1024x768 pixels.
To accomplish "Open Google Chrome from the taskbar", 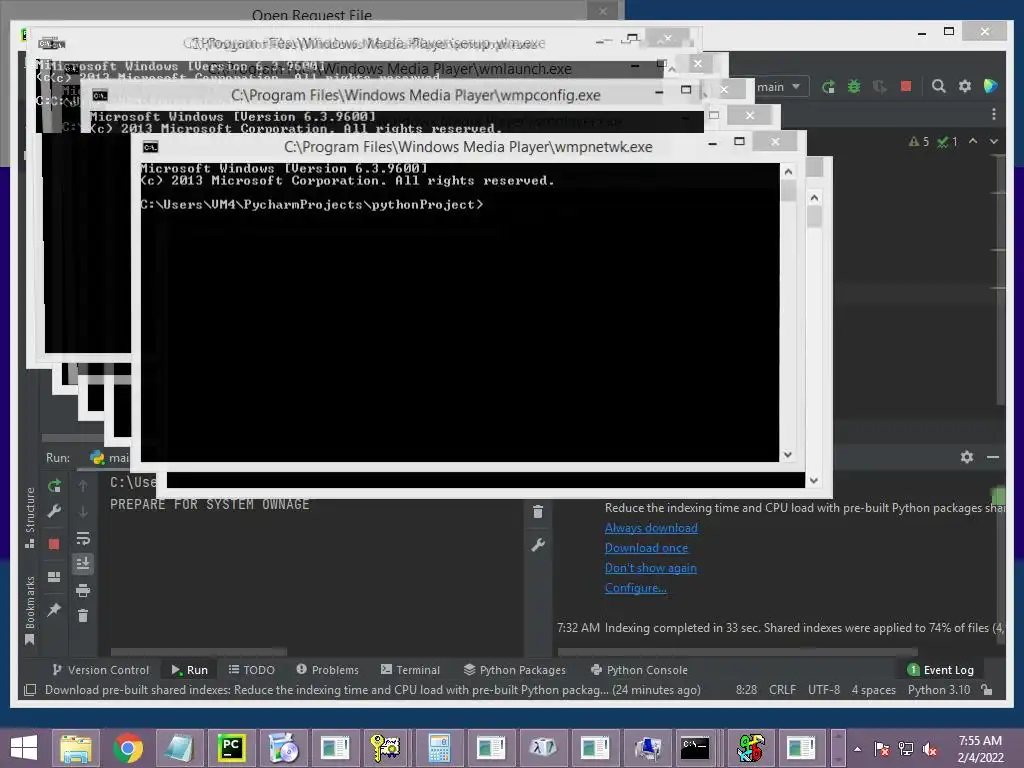I will (x=127, y=748).
